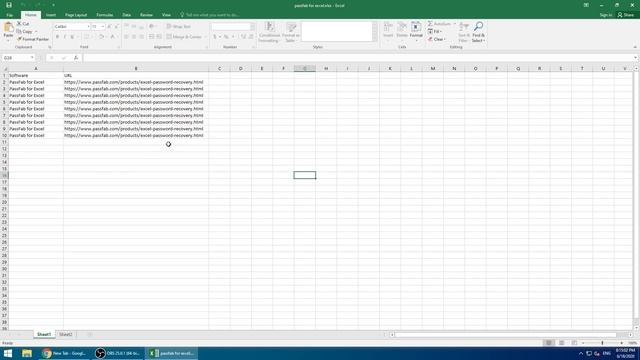Click the Share button
Viewport: 640px width, 360px height.
tap(626, 15)
